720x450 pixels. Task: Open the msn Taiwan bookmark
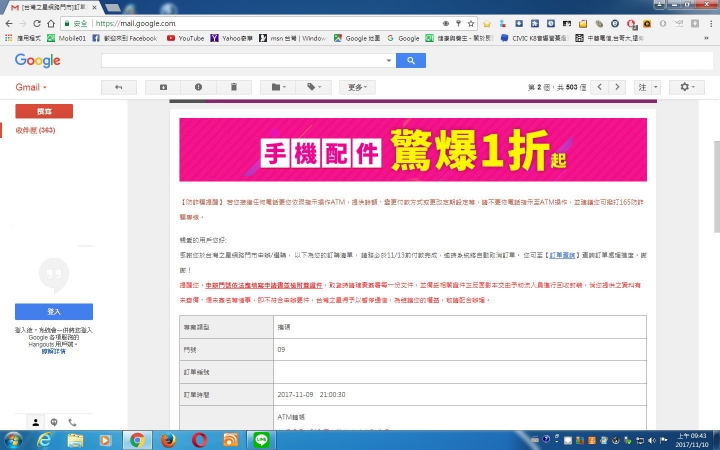click(292, 38)
